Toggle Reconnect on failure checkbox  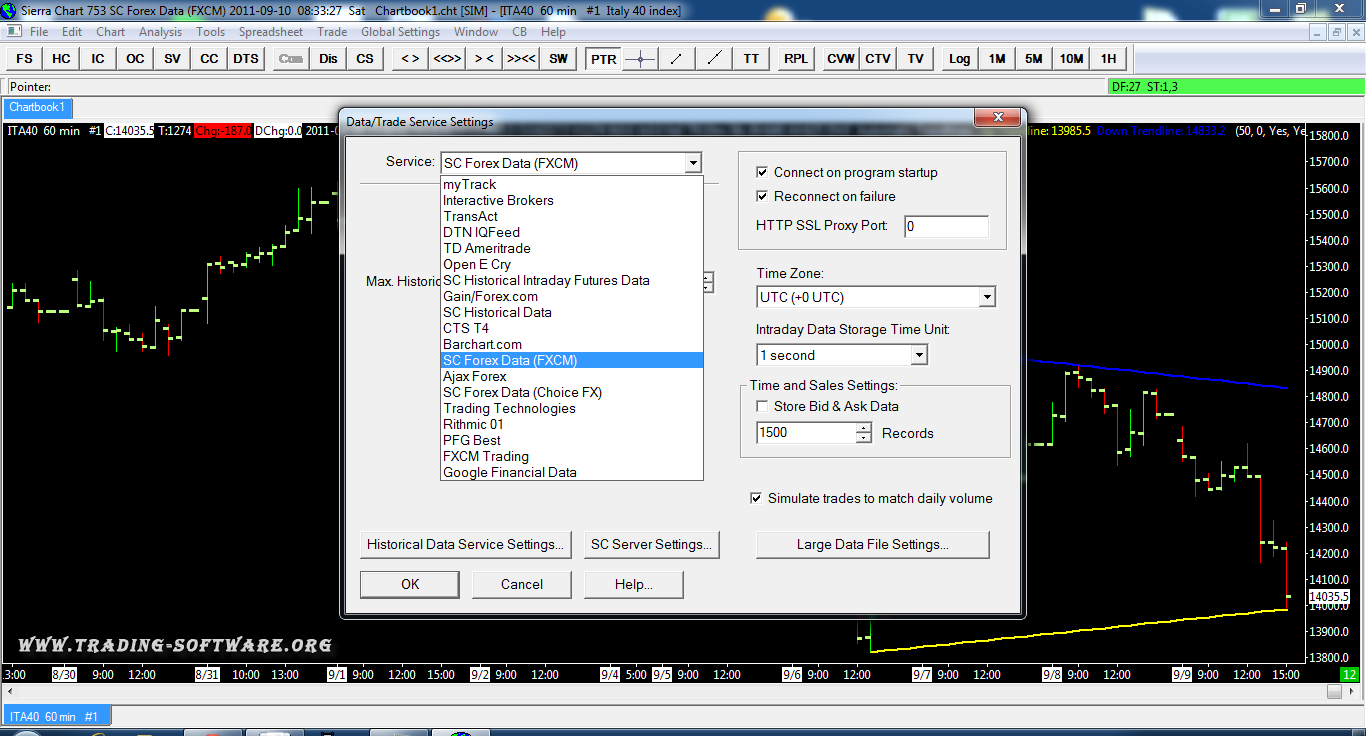click(763, 196)
